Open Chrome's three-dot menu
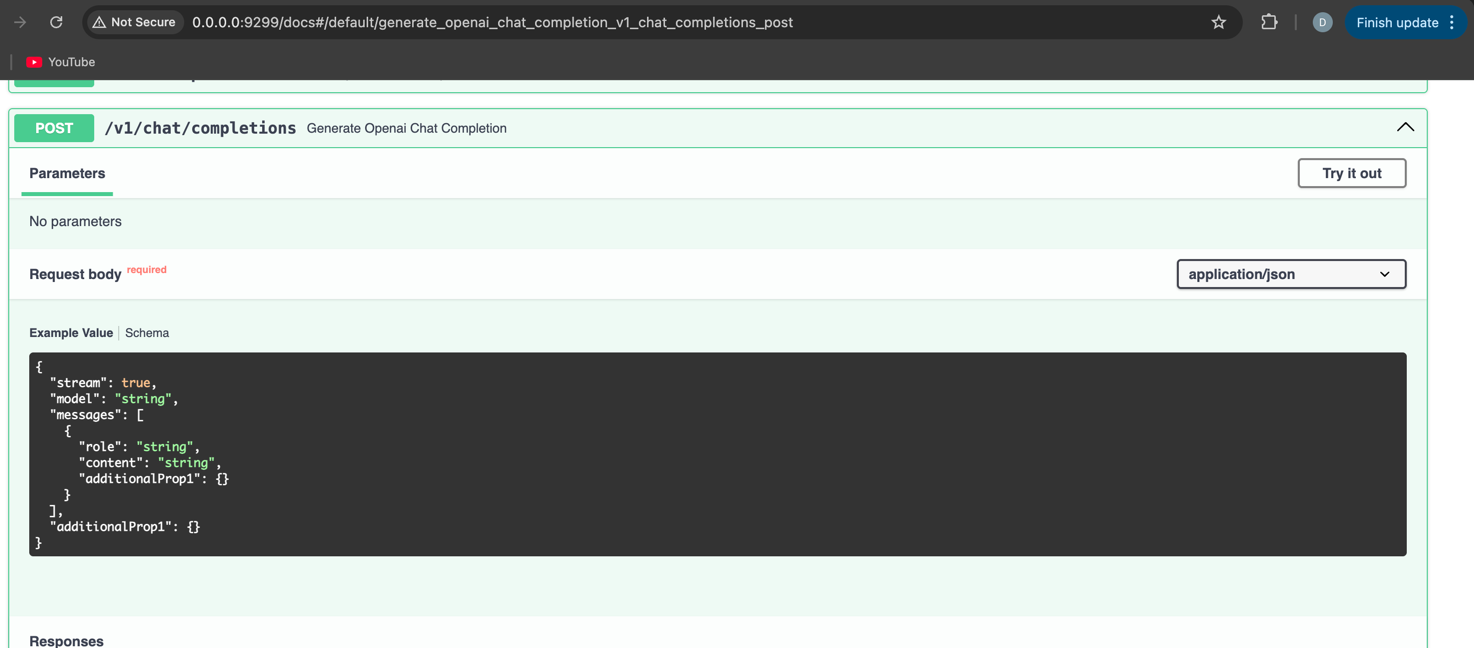 point(1452,22)
